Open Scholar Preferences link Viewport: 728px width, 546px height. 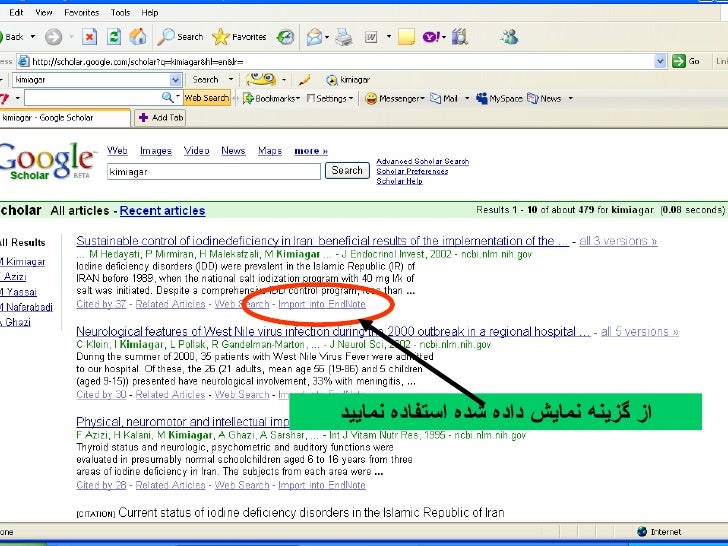tap(412, 171)
